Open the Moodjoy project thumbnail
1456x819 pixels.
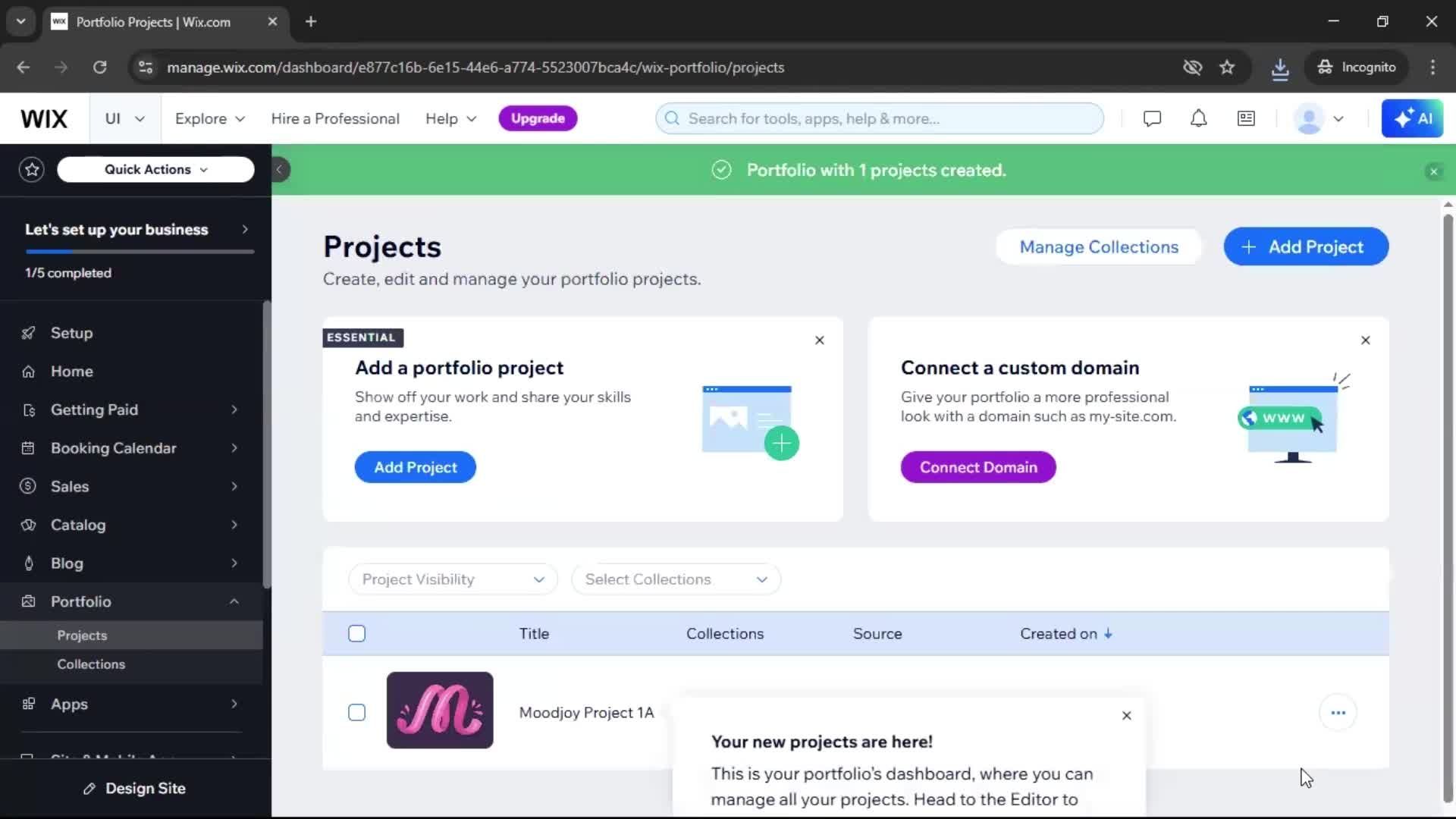(x=439, y=711)
